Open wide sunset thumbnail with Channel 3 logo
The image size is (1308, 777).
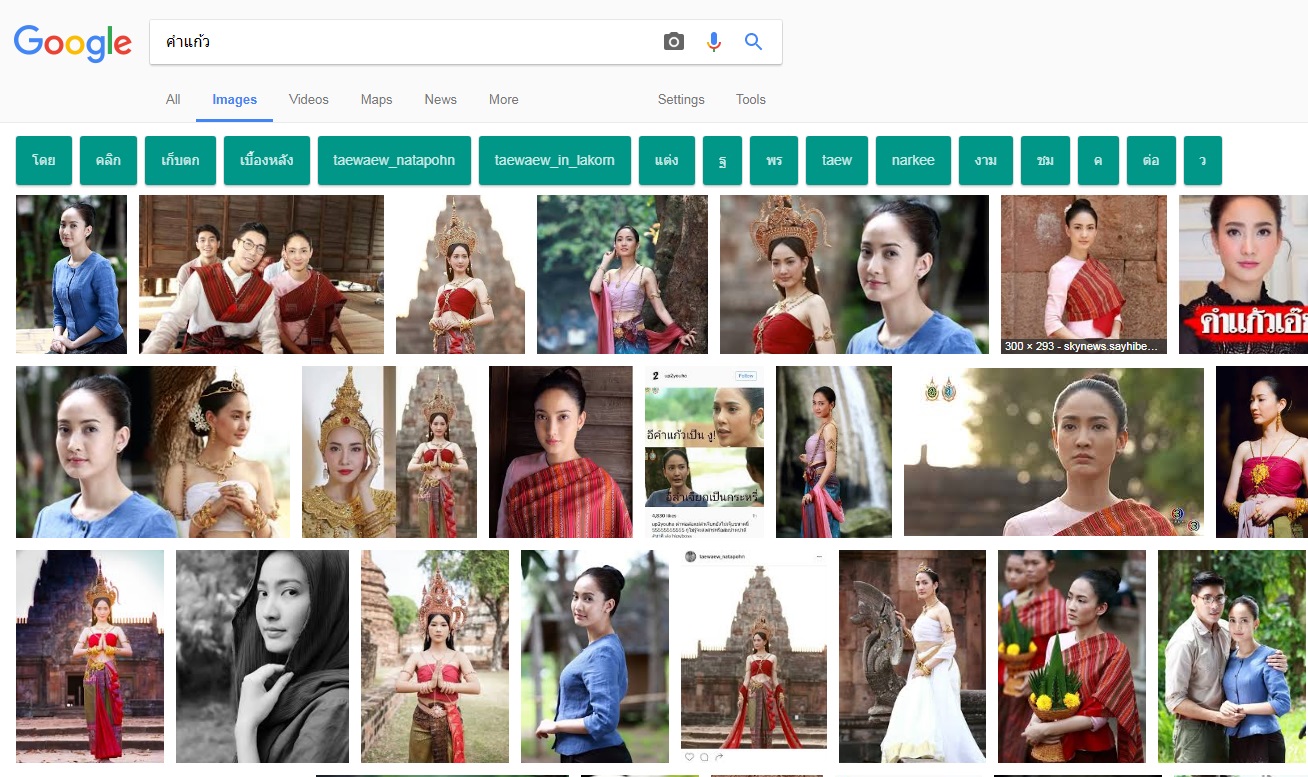tap(1054, 452)
